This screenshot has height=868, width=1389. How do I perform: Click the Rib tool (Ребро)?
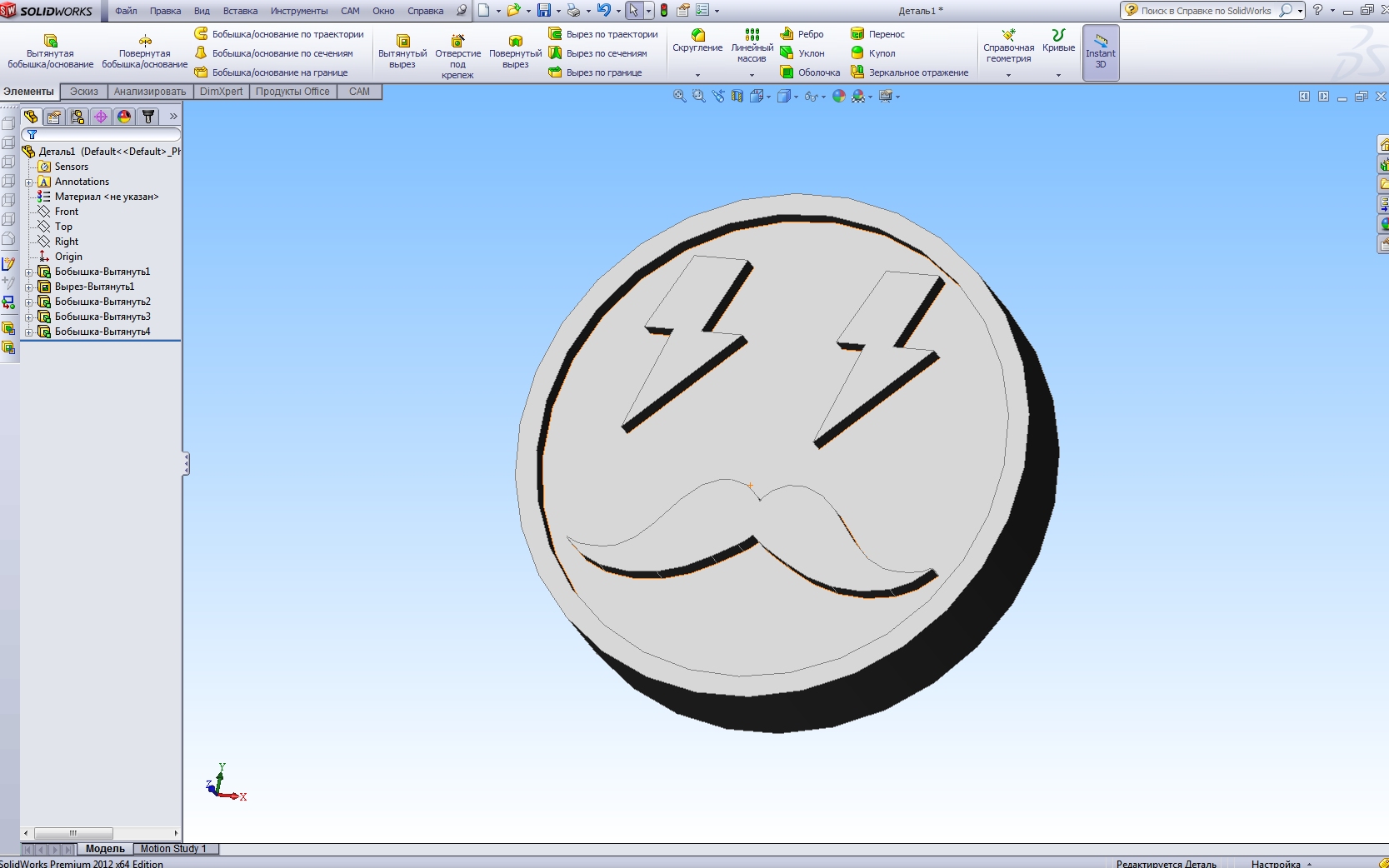(802, 34)
